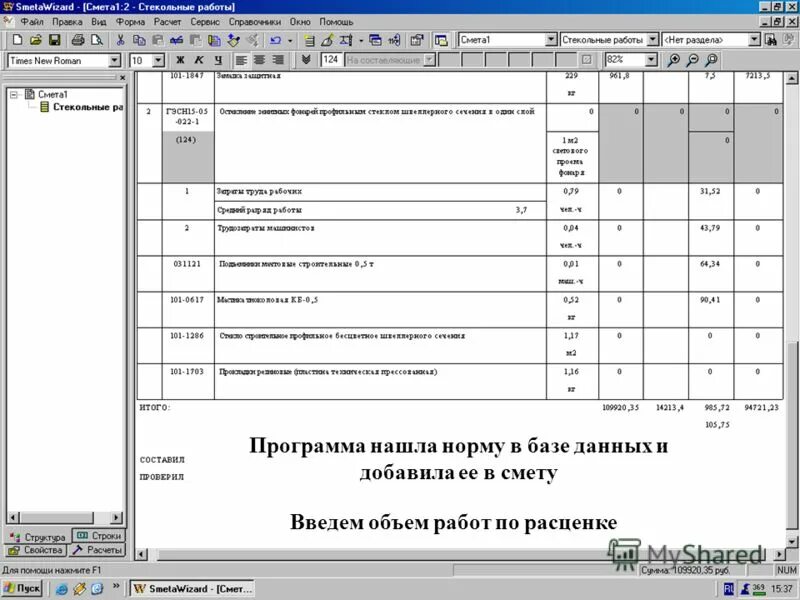This screenshot has height=600, width=800.
Task: Click the double chevron down icon
Action: (306, 60)
